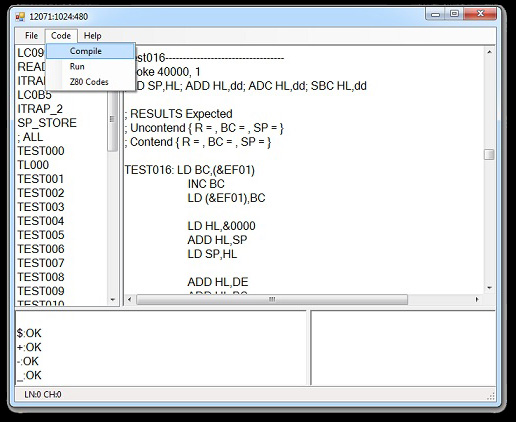Image resolution: width=516 pixels, height=422 pixels.
Task: Select TEST007 in the label list
Action: (41, 263)
